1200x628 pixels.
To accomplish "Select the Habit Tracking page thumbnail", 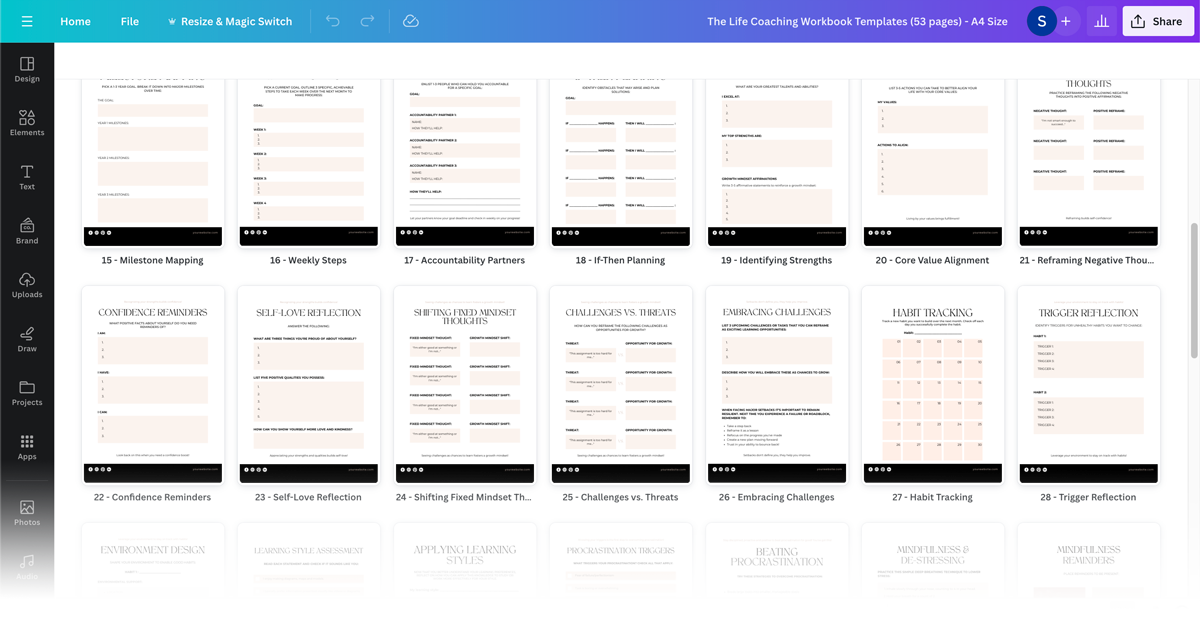I will click(x=932, y=385).
